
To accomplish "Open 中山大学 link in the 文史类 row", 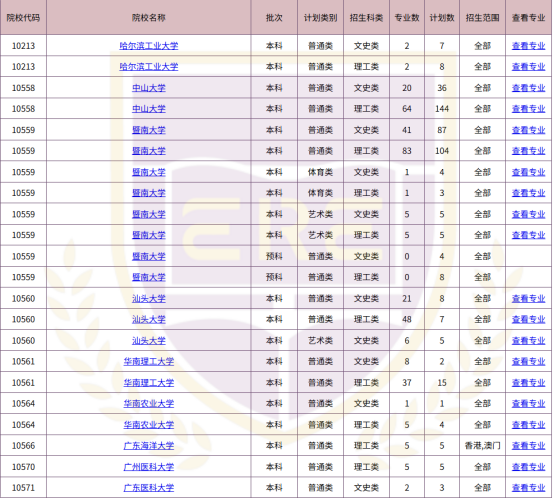I will coord(149,88).
